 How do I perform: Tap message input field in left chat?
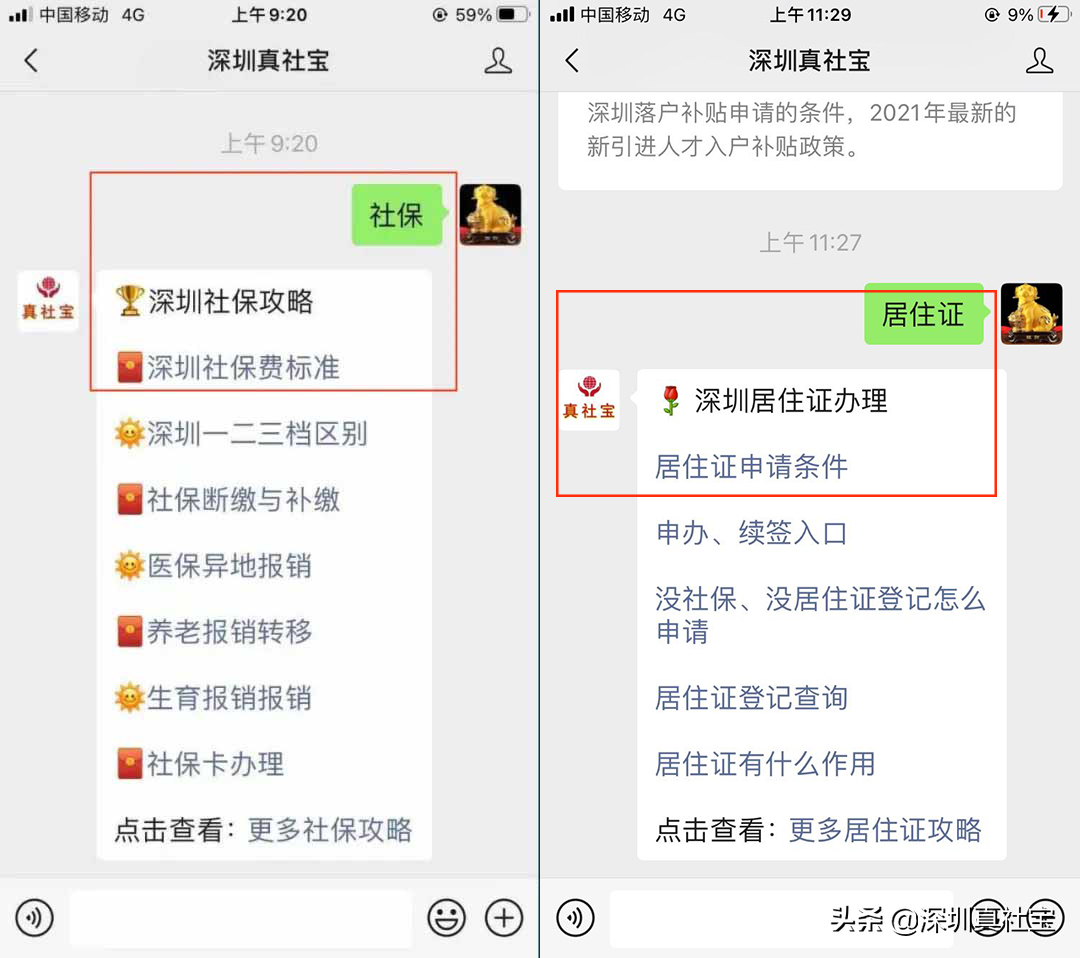tap(241, 918)
